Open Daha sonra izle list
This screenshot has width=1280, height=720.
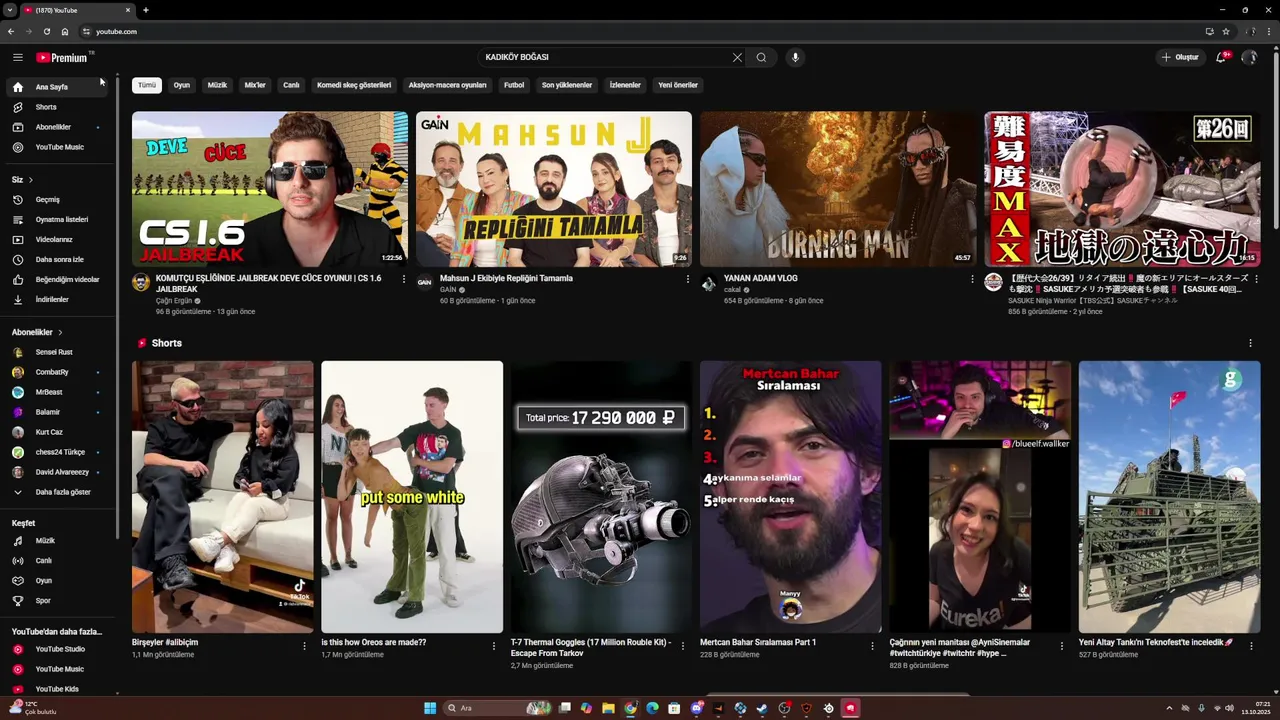point(57,259)
